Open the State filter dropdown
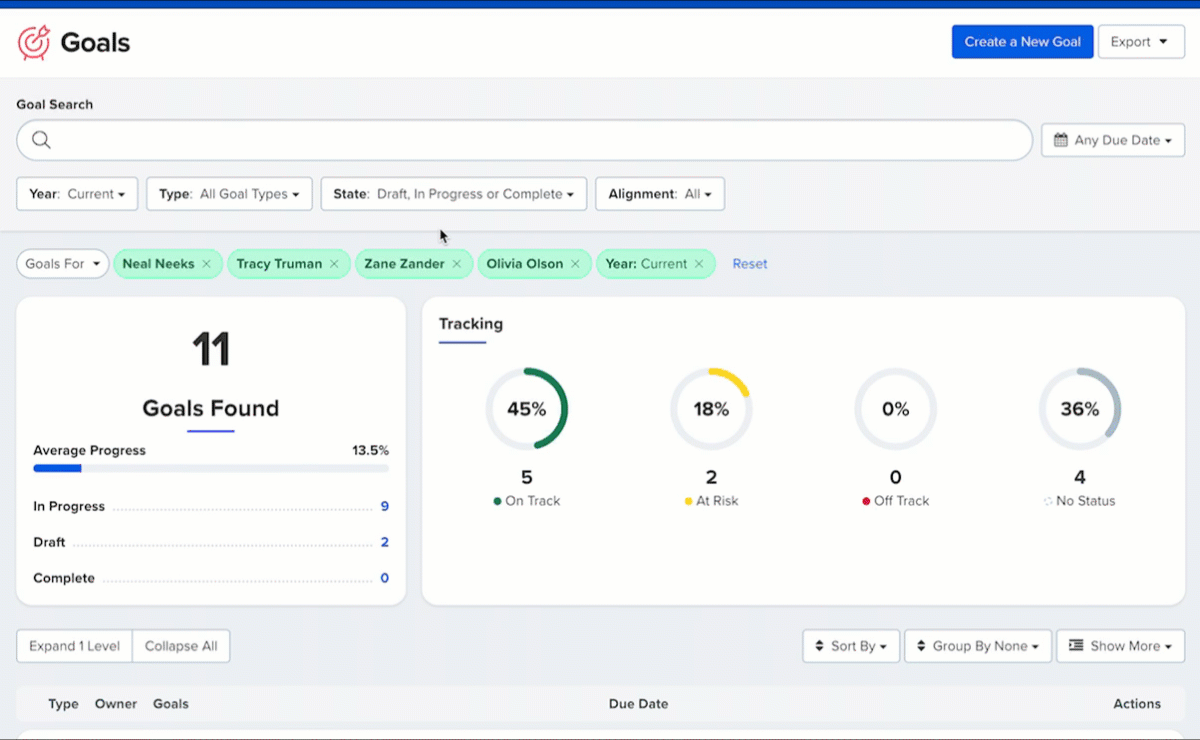The image size is (1200, 740). coord(453,194)
